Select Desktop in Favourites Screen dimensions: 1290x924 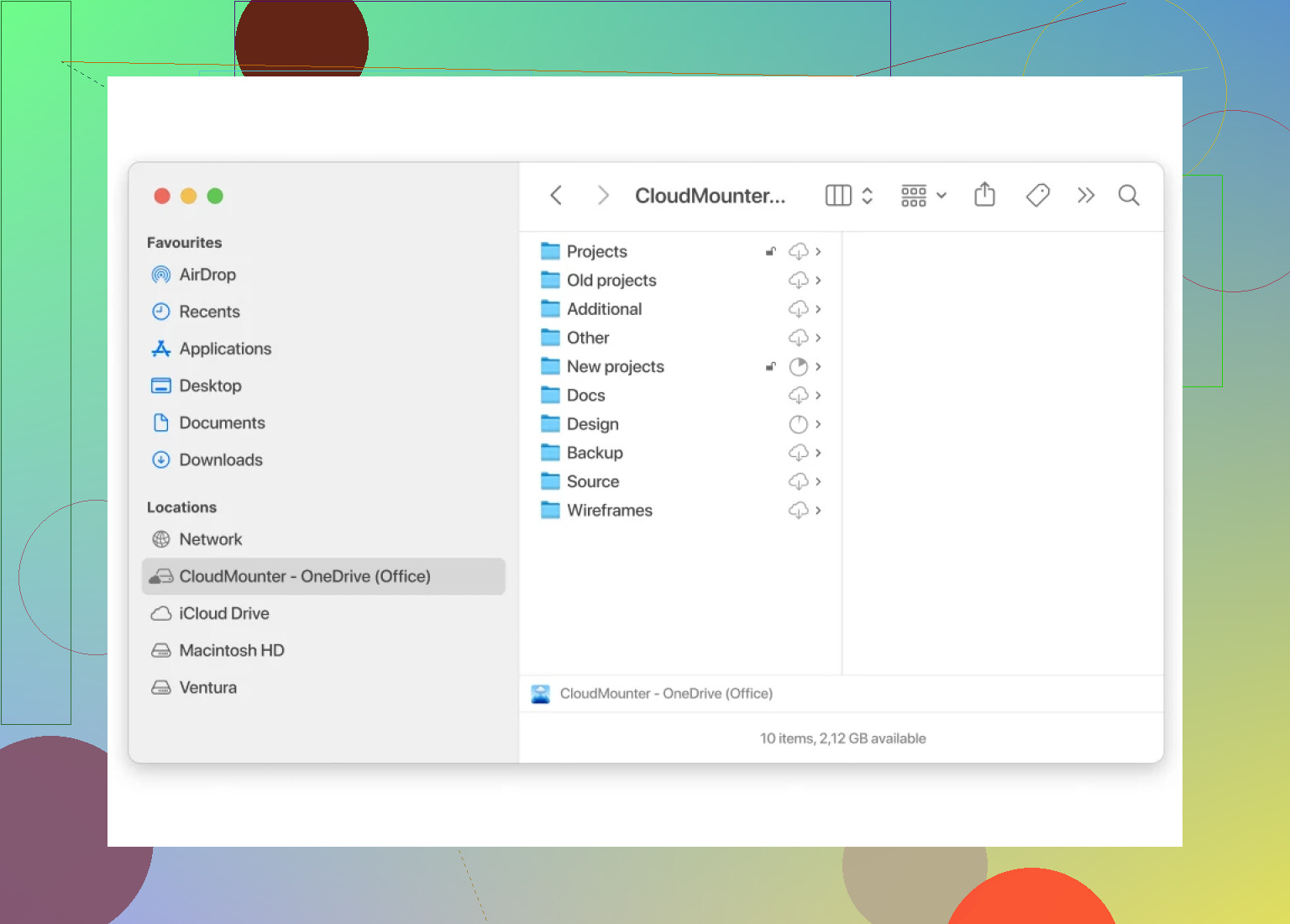(323, 386)
